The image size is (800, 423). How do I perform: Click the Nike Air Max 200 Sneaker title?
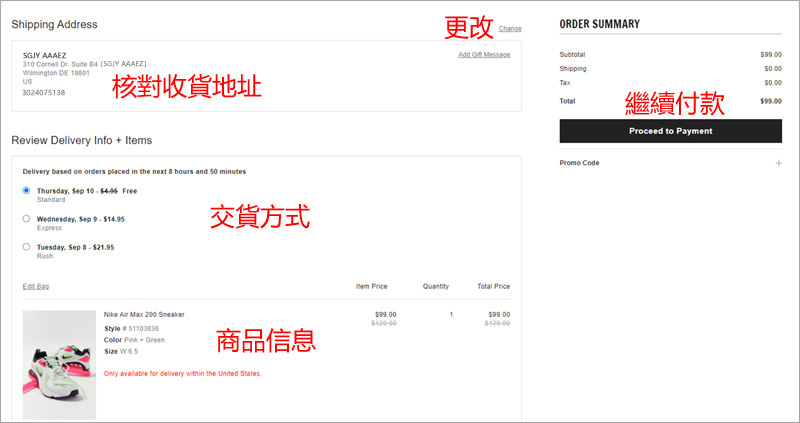(144, 314)
